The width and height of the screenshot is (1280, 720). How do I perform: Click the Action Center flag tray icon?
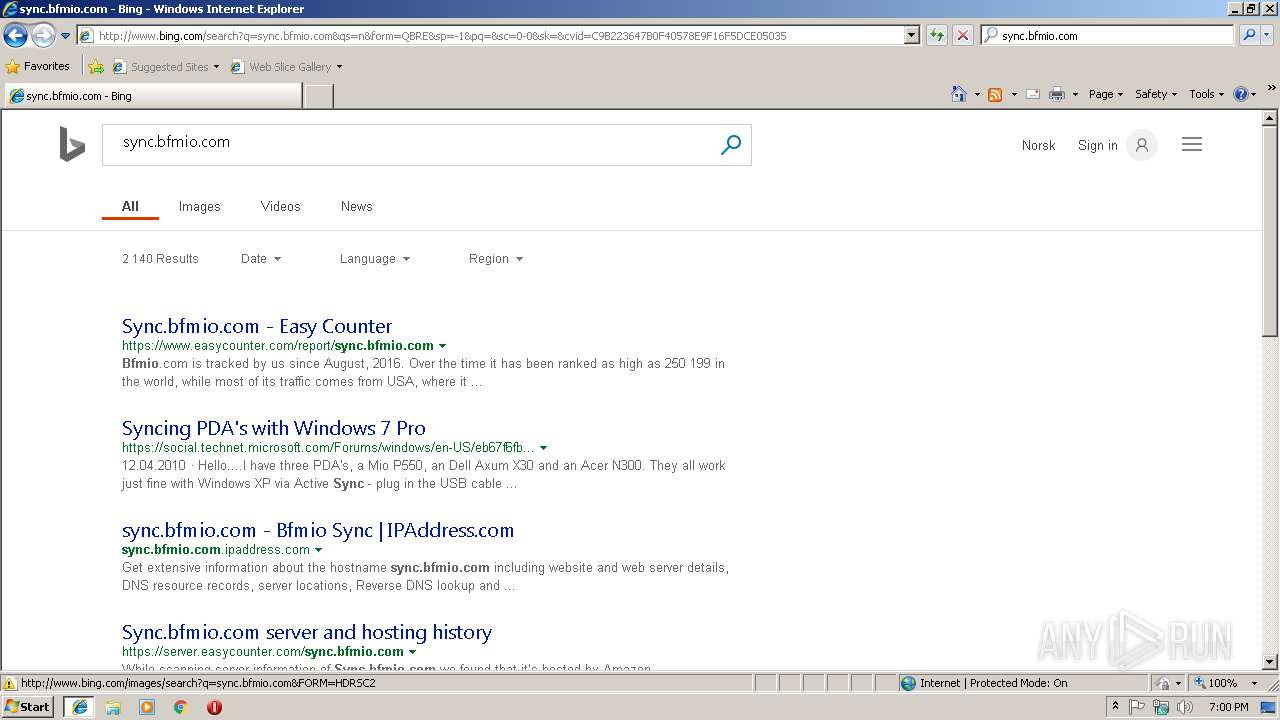click(1137, 707)
